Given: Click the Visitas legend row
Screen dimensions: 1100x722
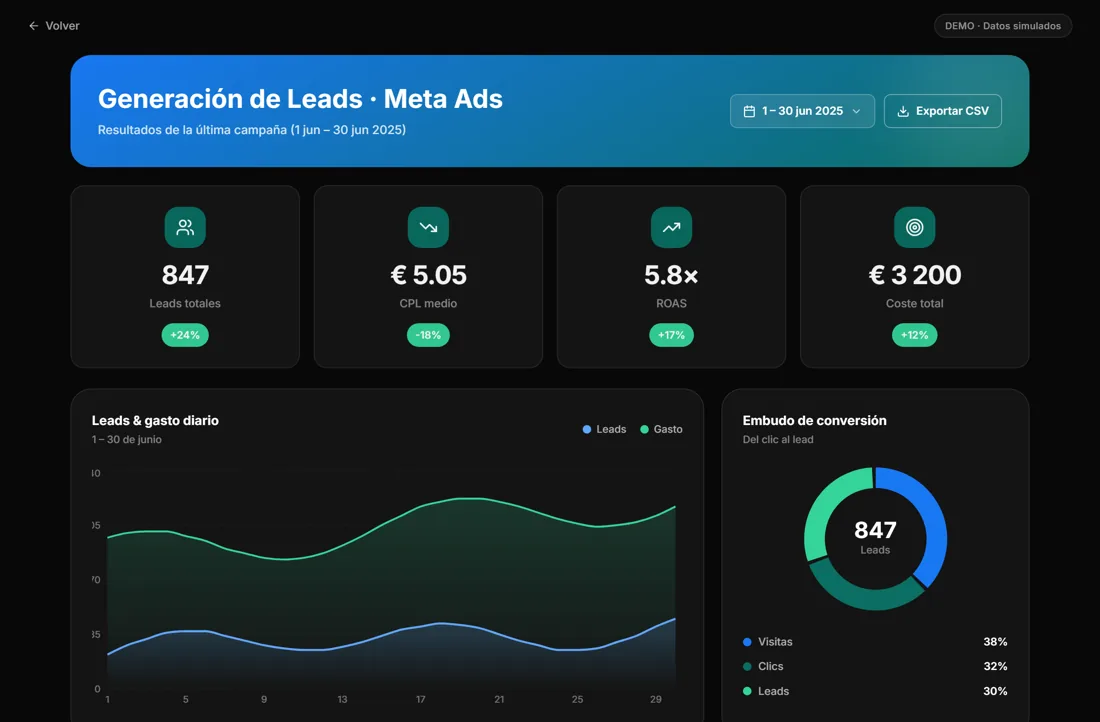Looking at the screenshot, I should tap(875, 642).
